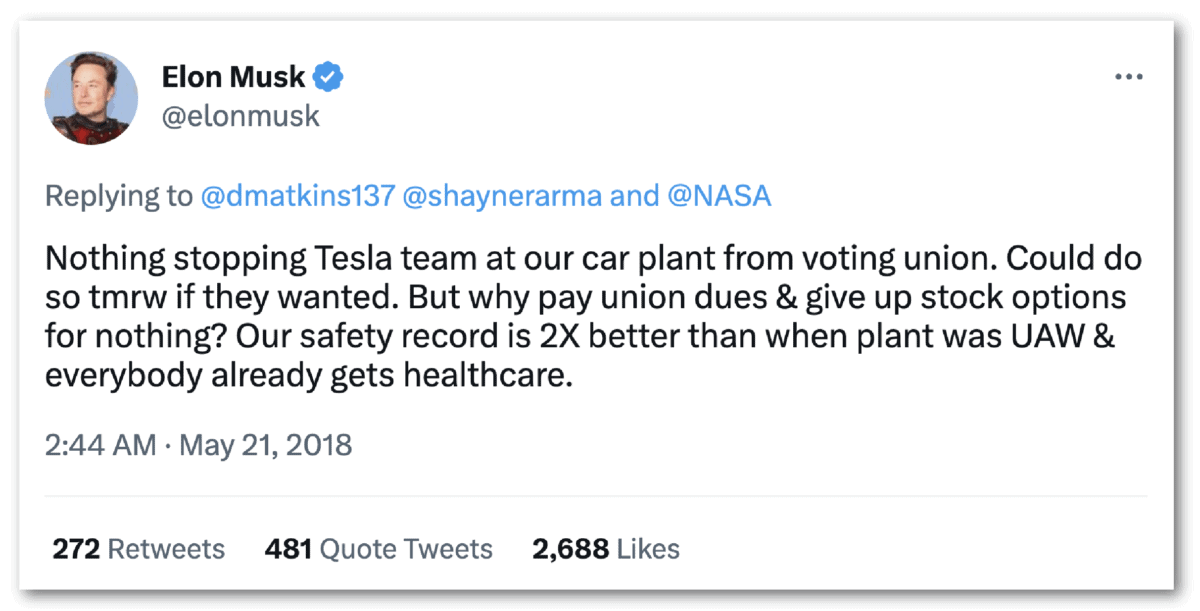This screenshot has width=1200, height=611.
Task: Open the three-dot more options menu
Action: 1128,77
